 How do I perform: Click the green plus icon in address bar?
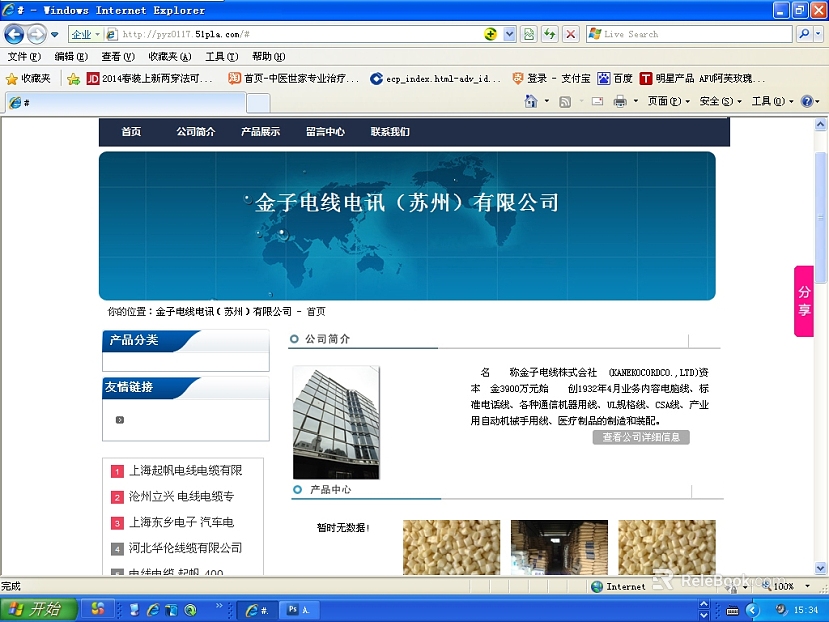pos(491,34)
